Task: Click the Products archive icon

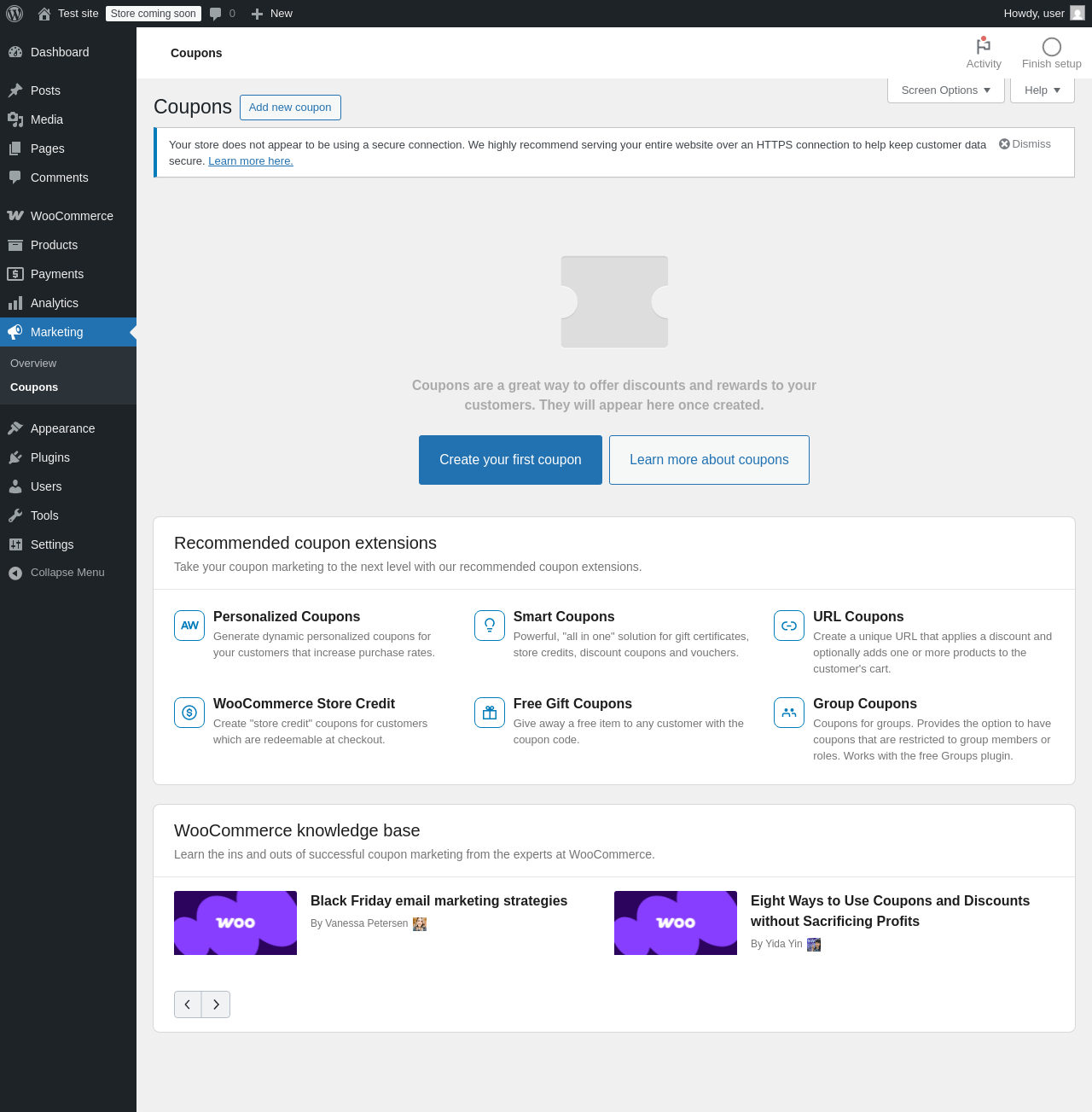Action: coord(15,245)
